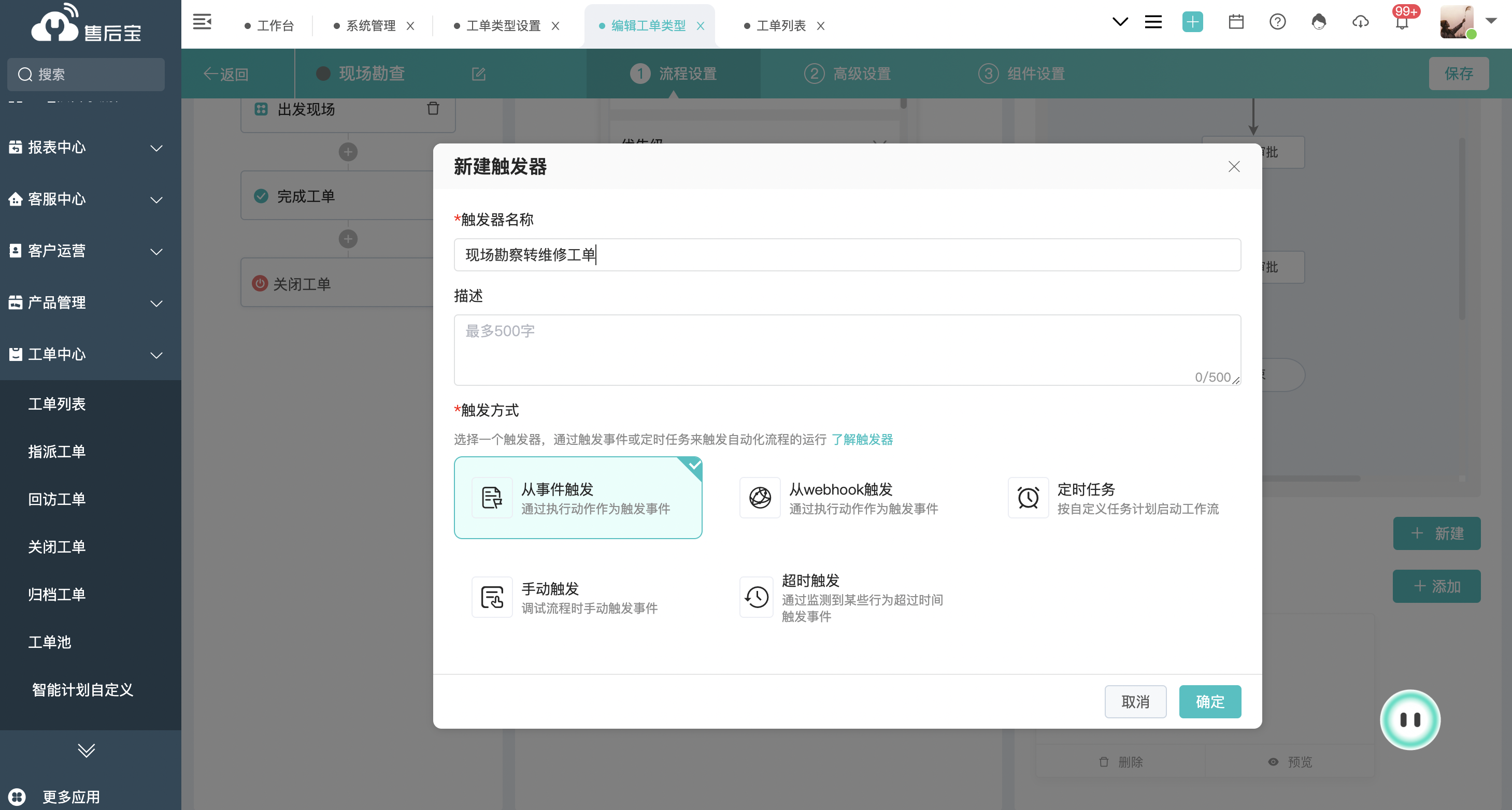Click the 定时任务 alarm clock icon
This screenshot has width=1512, height=810.
click(x=1028, y=498)
